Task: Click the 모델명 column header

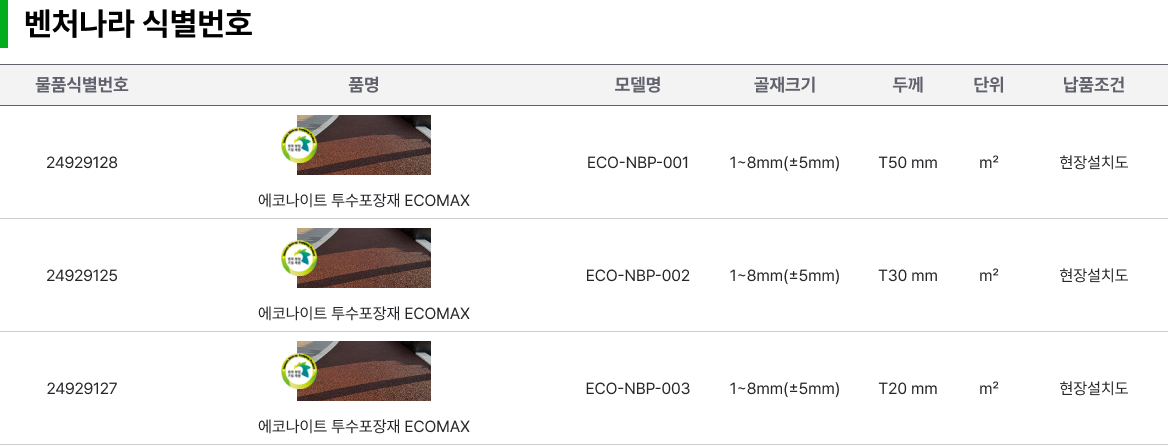Action: pos(638,85)
